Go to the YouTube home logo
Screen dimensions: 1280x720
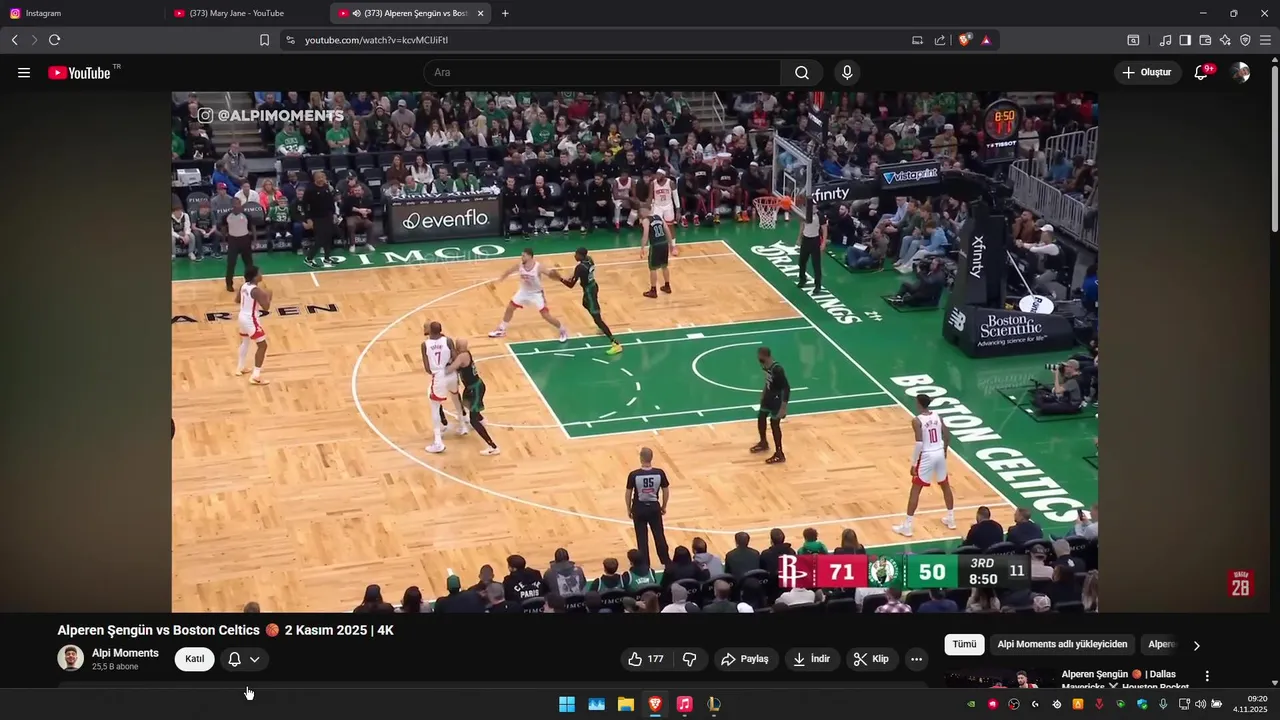click(x=79, y=72)
